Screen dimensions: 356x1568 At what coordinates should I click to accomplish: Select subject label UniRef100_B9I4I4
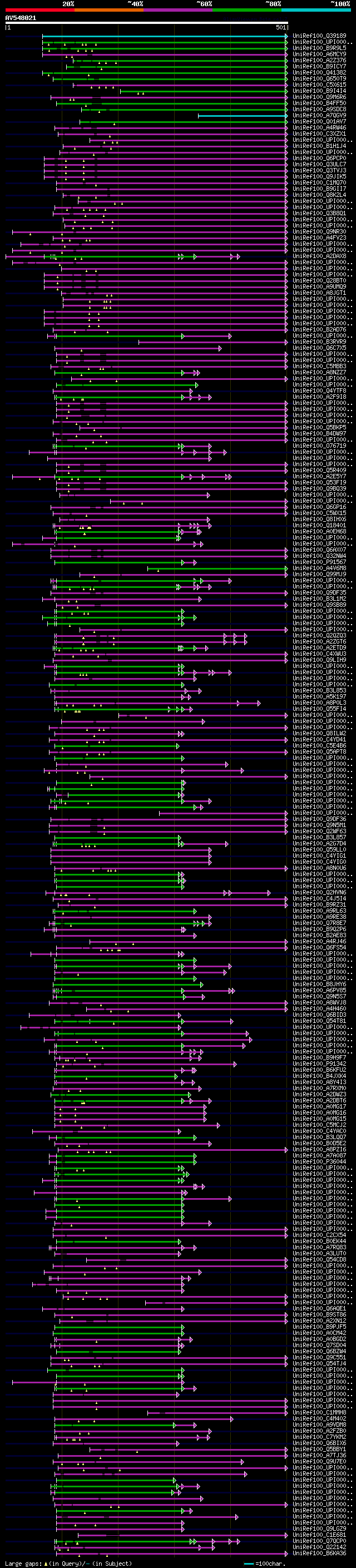(319, 91)
